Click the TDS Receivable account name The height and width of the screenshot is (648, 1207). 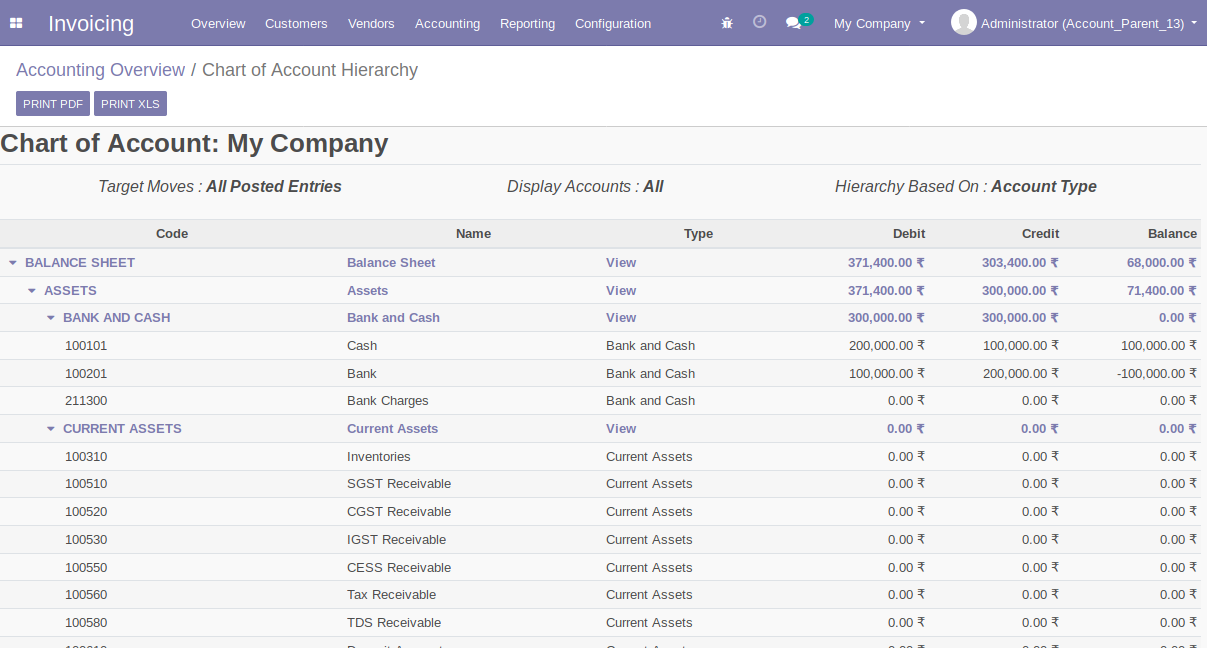394,623
